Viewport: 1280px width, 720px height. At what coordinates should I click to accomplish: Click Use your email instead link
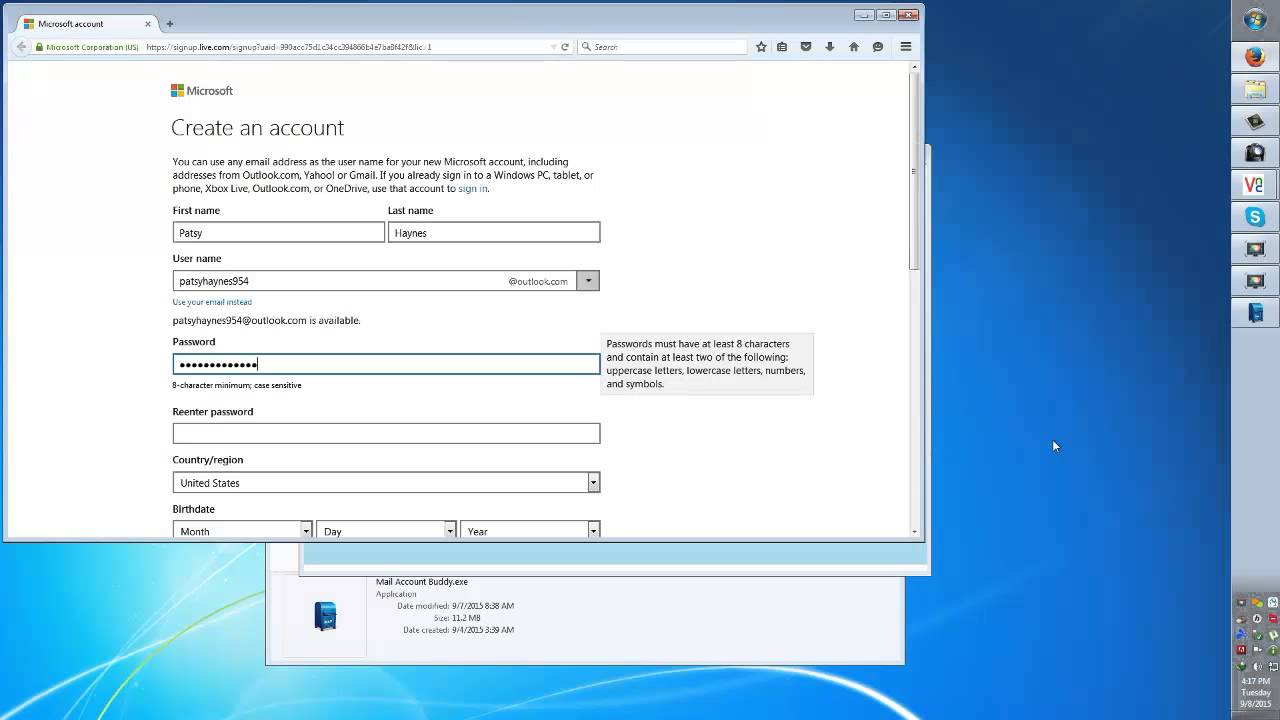pyautogui.click(x=212, y=302)
